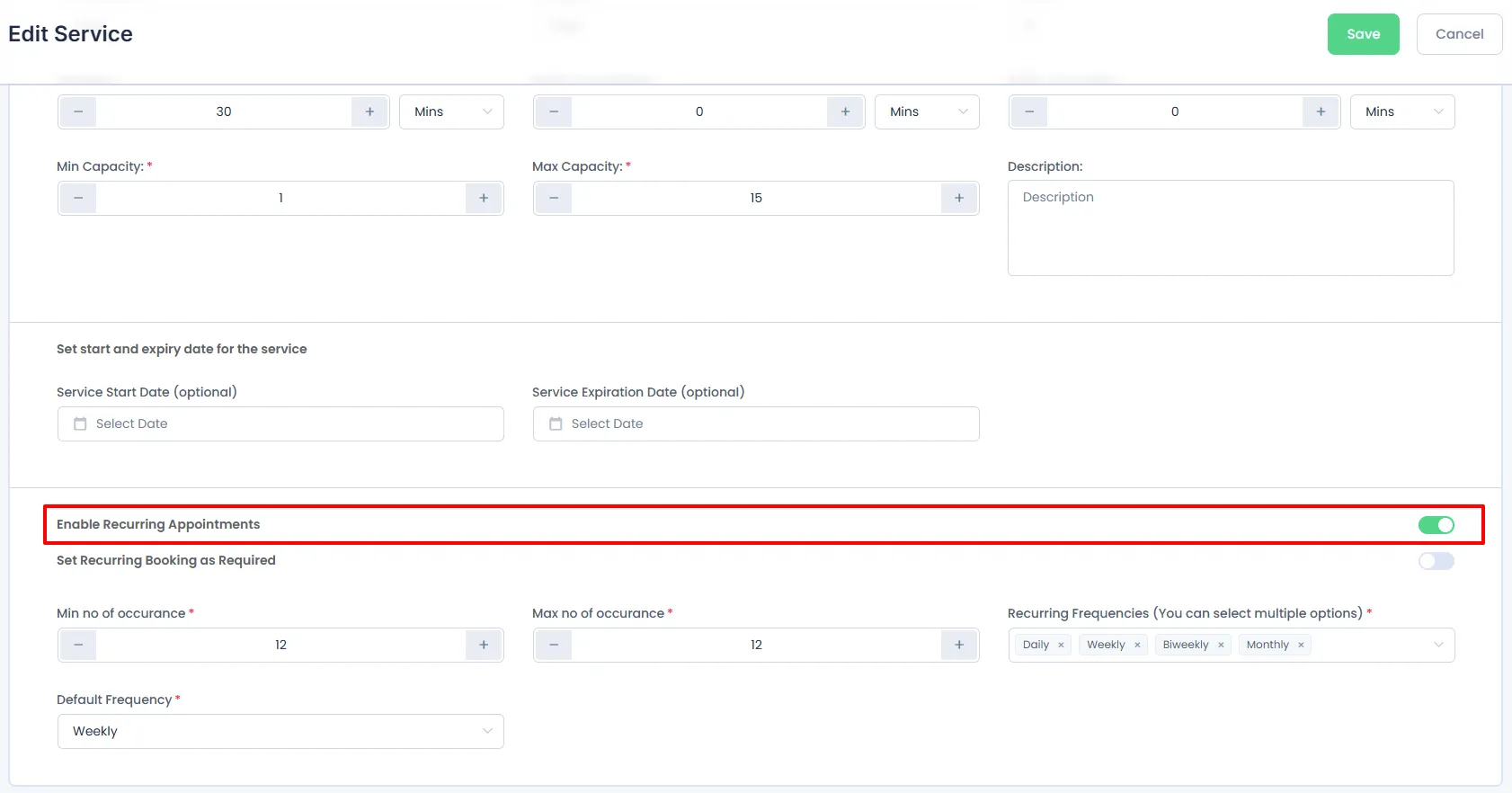The image size is (1512, 793).
Task: Remove the Biweekly frequency tag
Action: click(x=1221, y=645)
